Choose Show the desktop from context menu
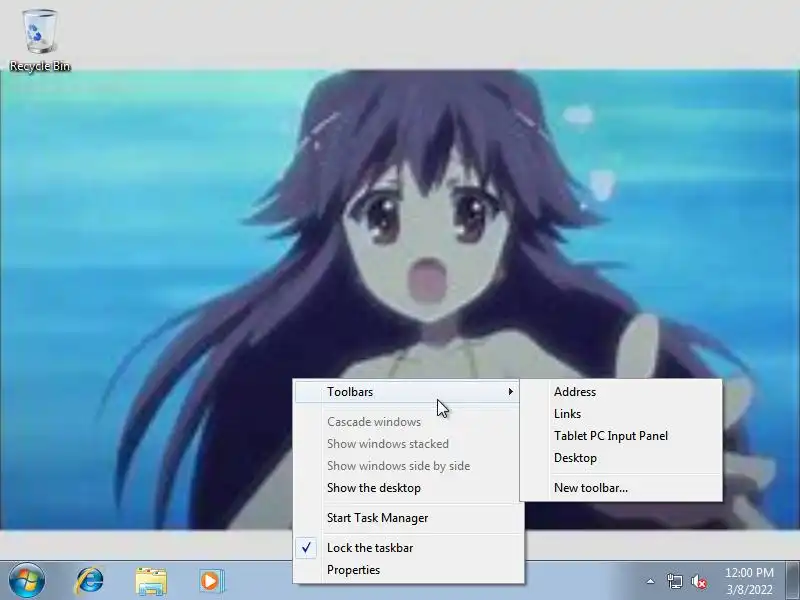The height and width of the screenshot is (600, 800). click(407, 488)
